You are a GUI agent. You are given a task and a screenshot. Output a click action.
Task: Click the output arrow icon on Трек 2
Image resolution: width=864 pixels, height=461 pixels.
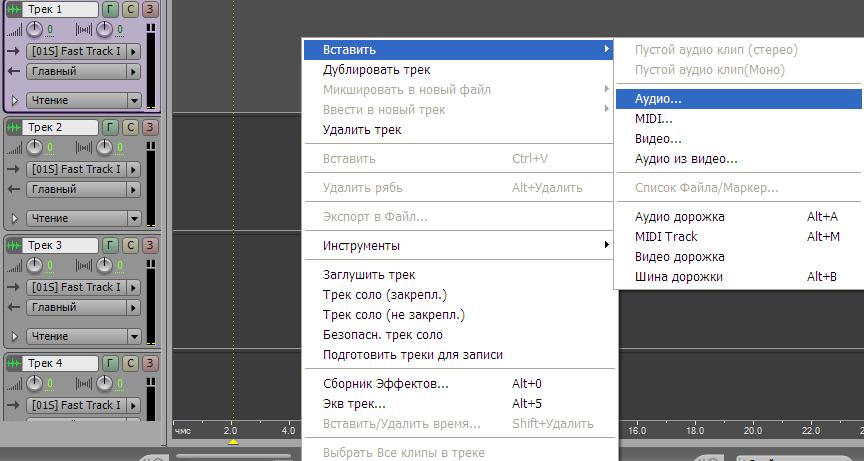click(13, 189)
